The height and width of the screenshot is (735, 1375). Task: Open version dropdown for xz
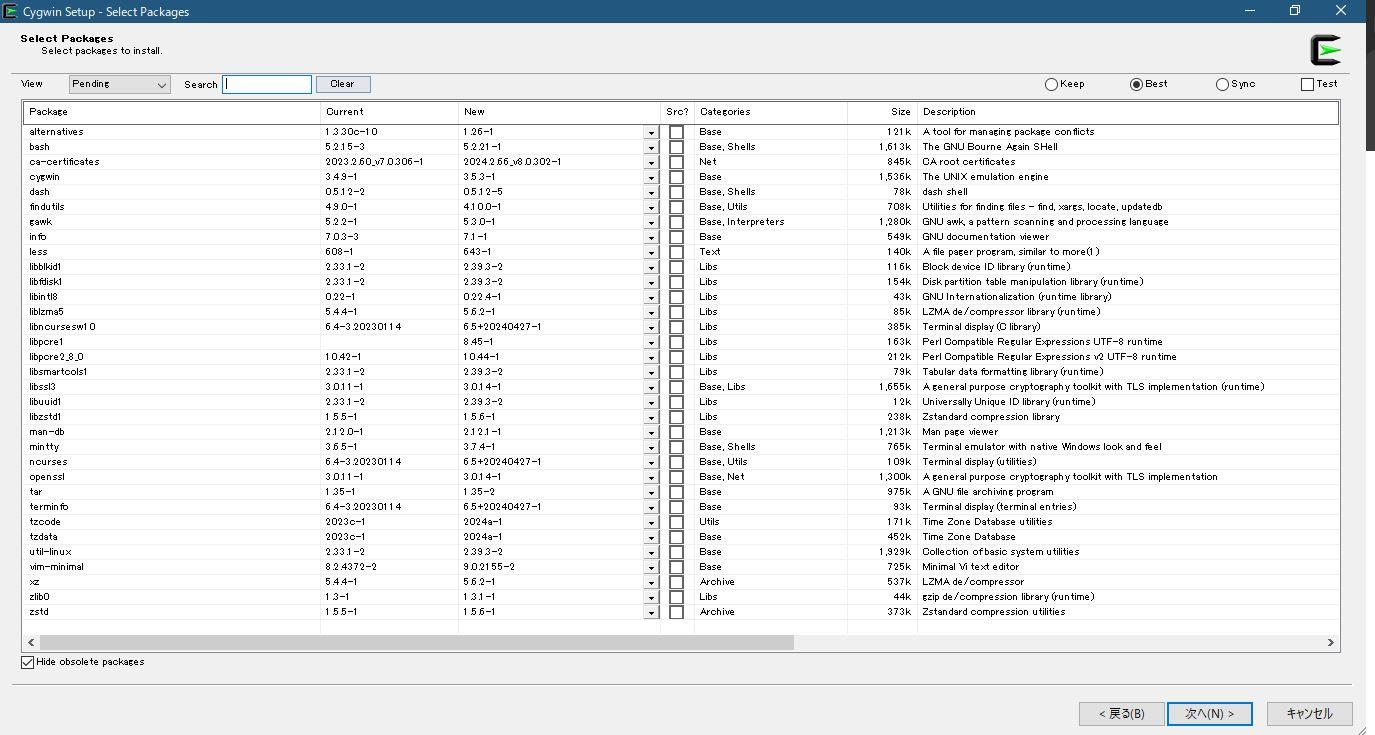(x=651, y=582)
